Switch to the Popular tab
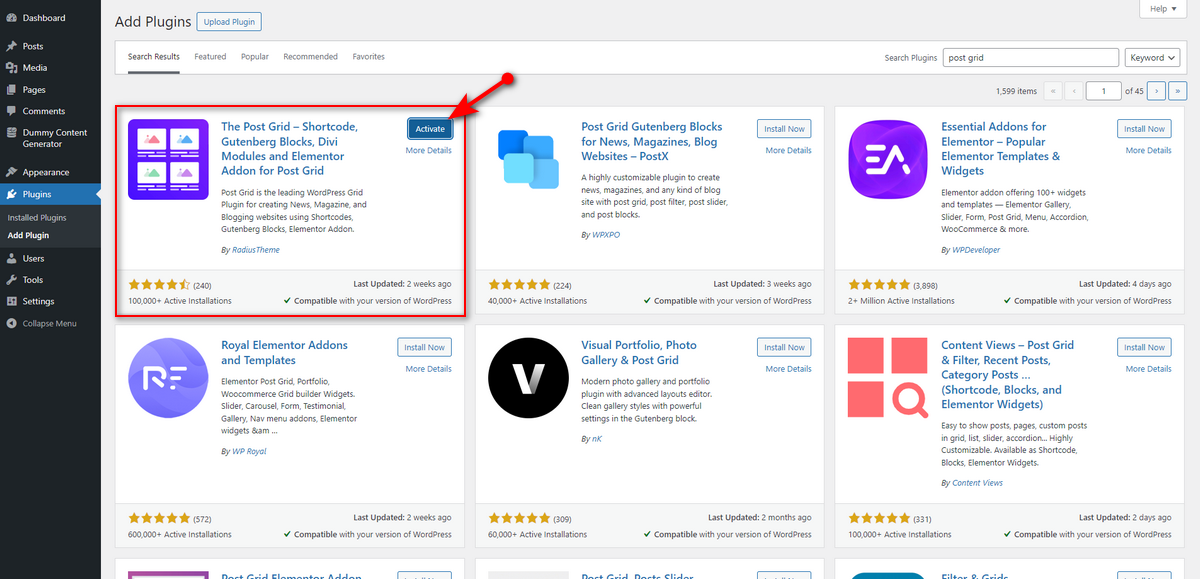The width and height of the screenshot is (1200, 579). coord(255,57)
